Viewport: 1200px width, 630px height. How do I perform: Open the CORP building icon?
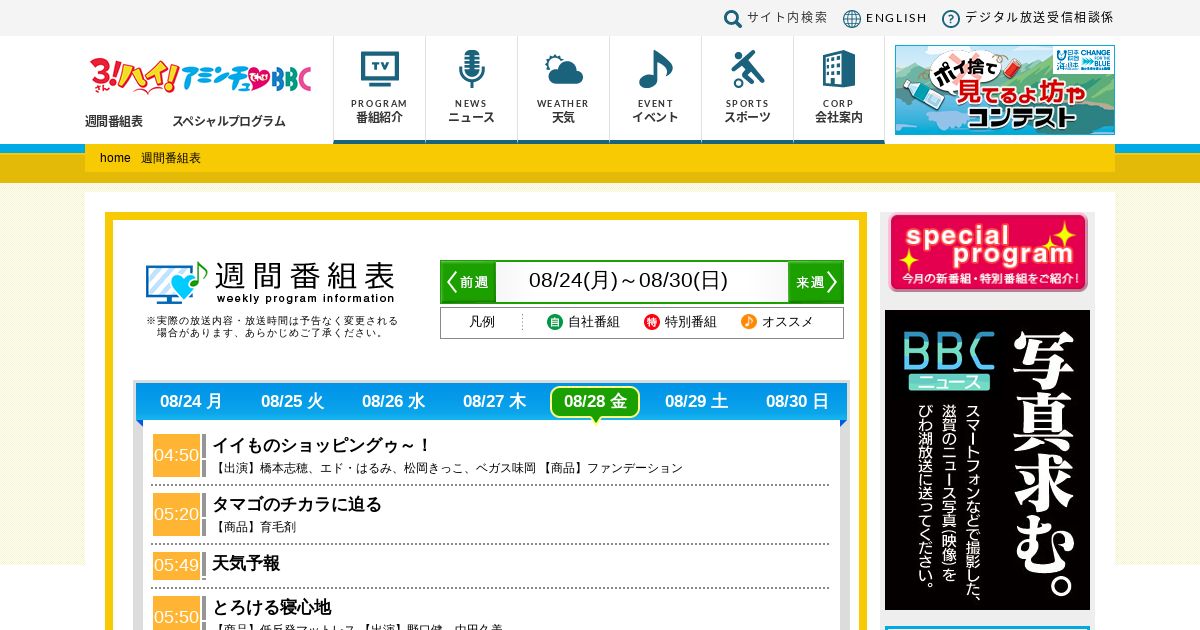[x=839, y=69]
